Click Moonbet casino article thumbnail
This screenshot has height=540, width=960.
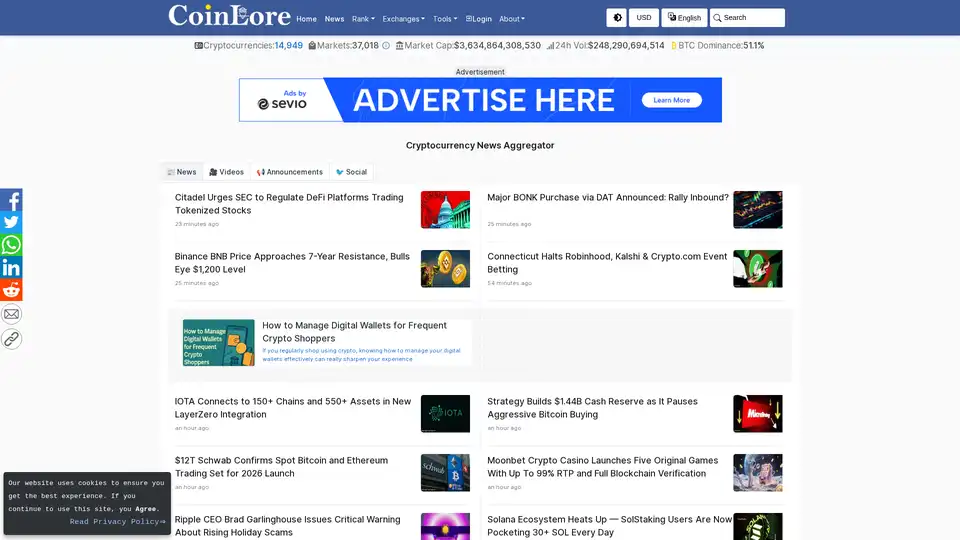758,473
